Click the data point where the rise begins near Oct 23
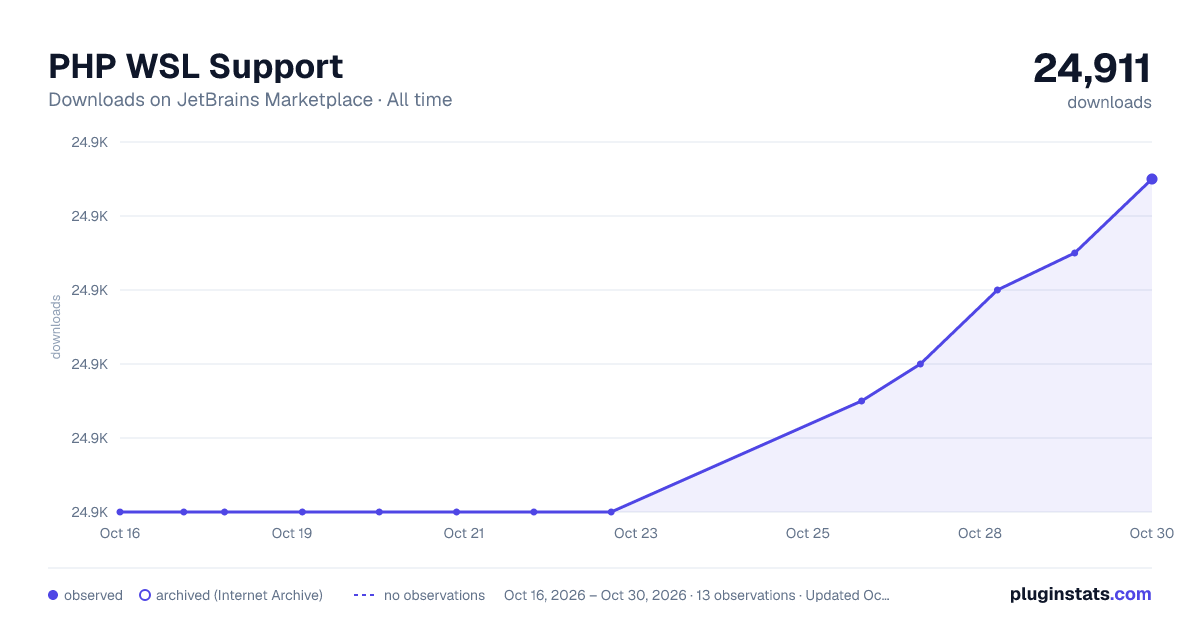This screenshot has width=1200, height=630. tap(611, 512)
